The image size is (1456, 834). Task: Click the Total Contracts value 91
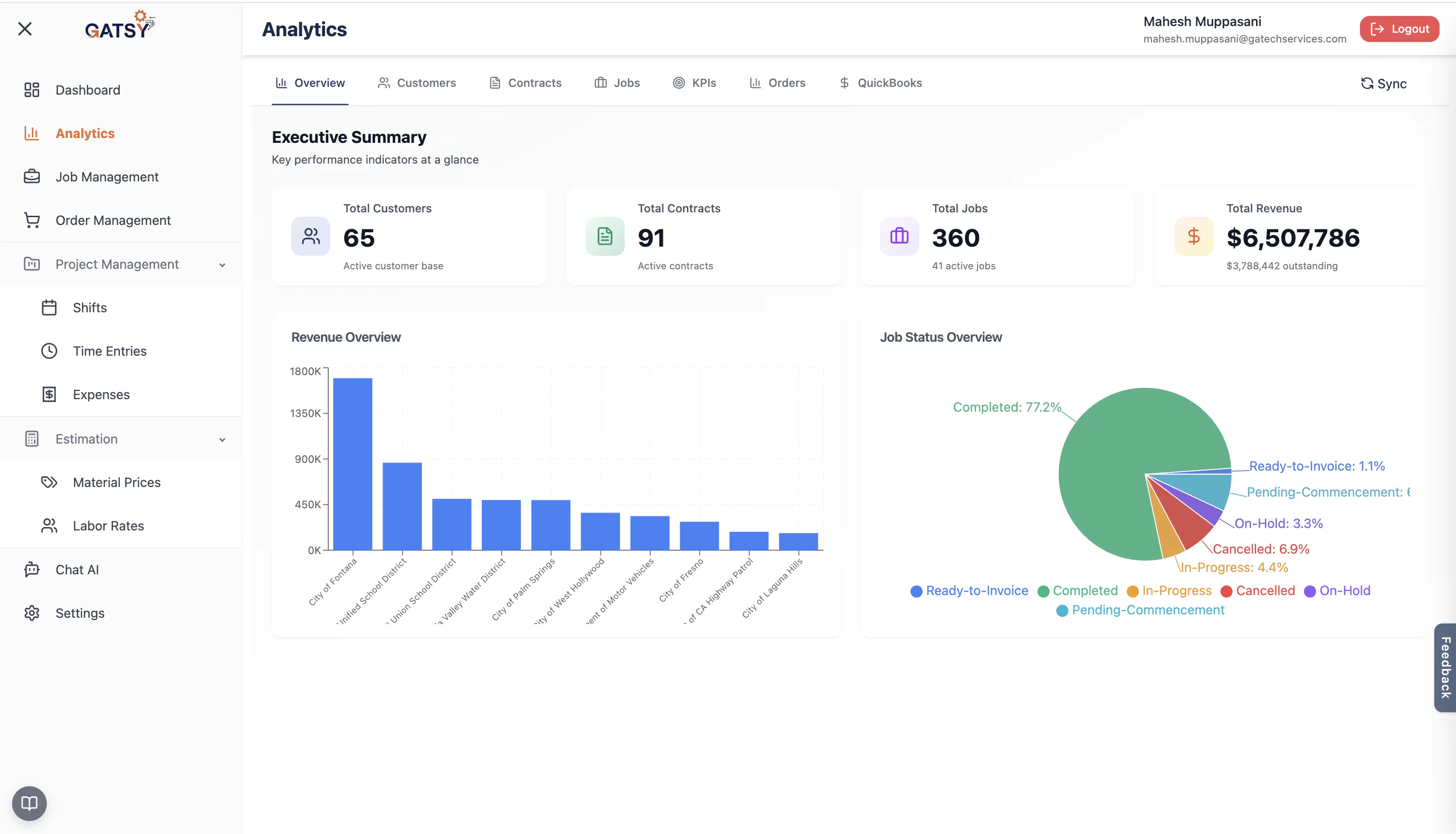click(651, 238)
